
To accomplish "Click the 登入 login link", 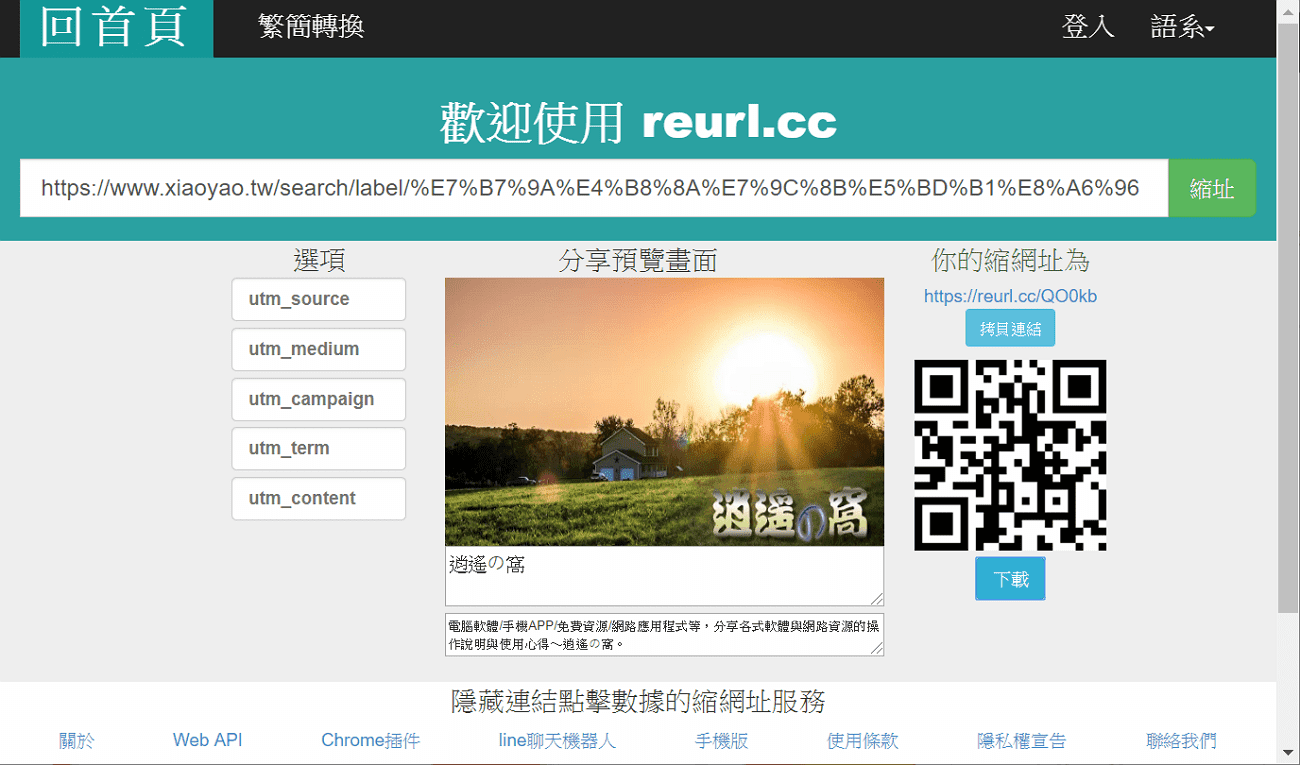I will pyautogui.click(x=1088, y=27).
